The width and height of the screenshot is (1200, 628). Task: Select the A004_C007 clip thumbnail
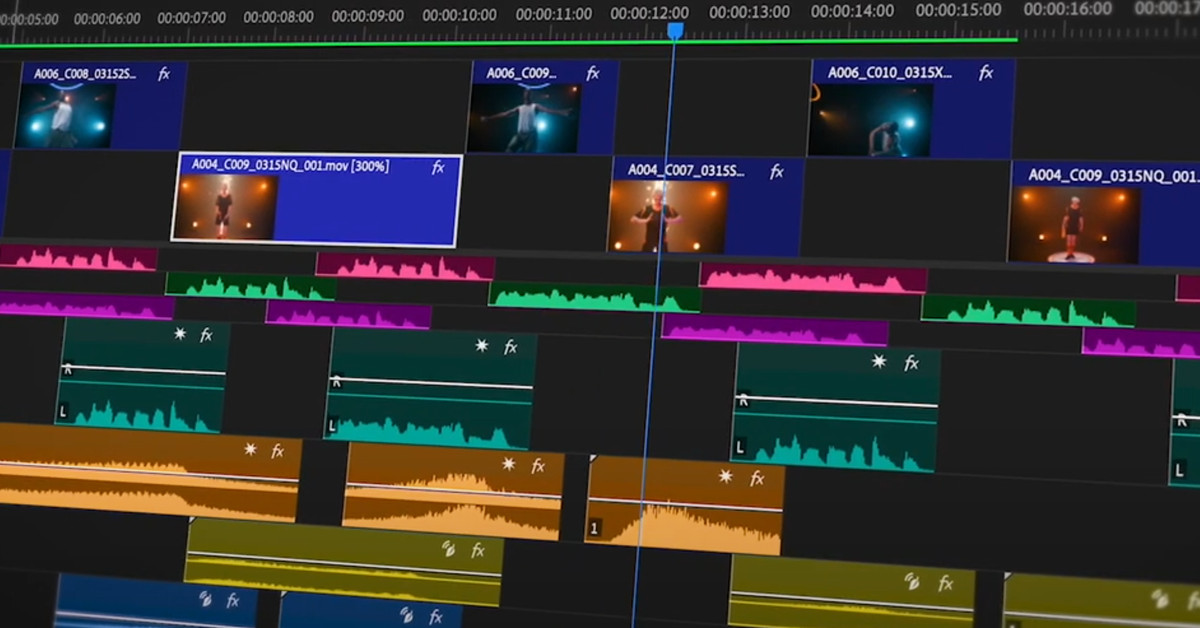pyautogui.click(x=667, y=216)
